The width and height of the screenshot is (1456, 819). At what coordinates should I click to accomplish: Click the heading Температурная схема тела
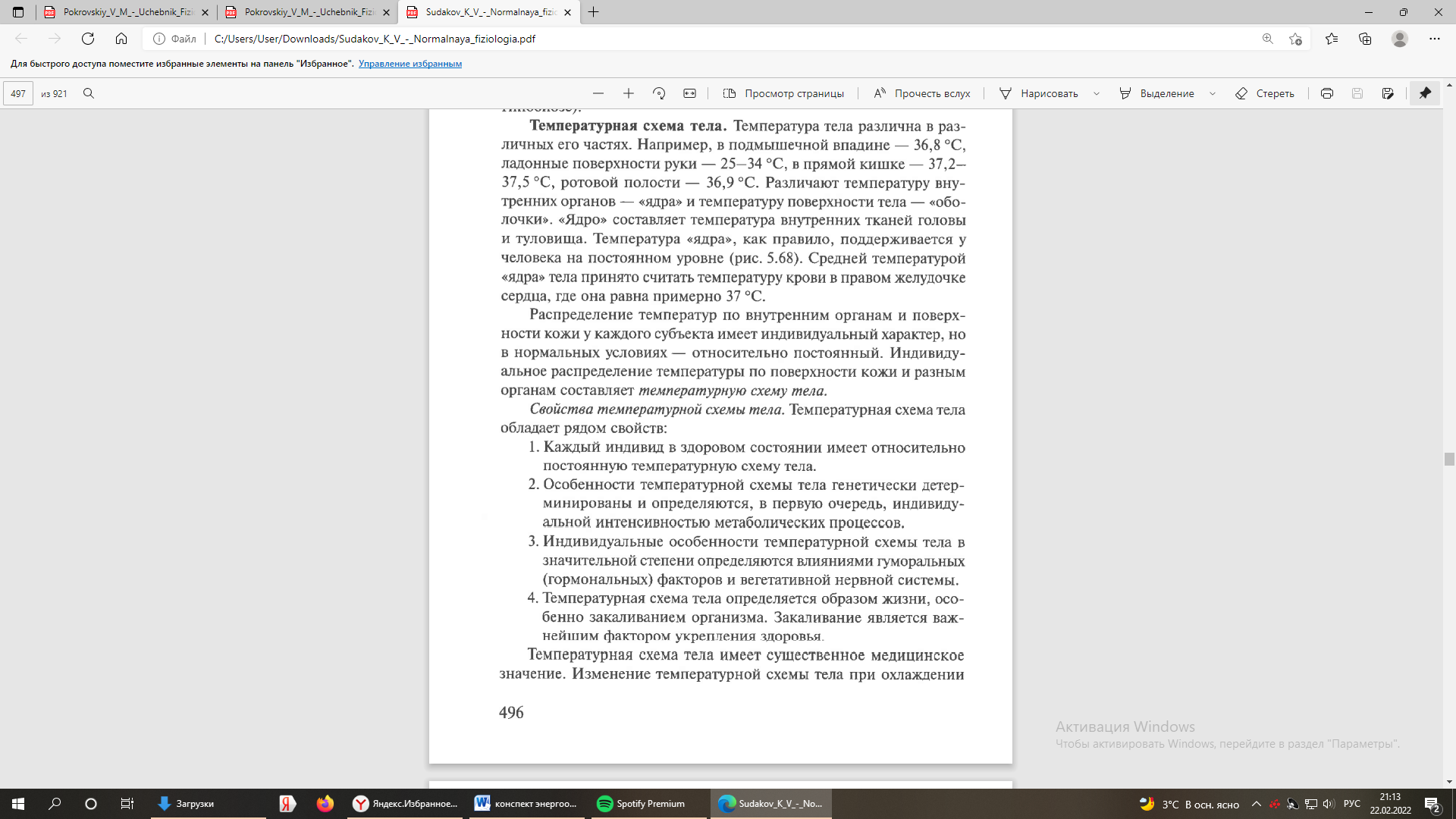(x=628, y=126)
